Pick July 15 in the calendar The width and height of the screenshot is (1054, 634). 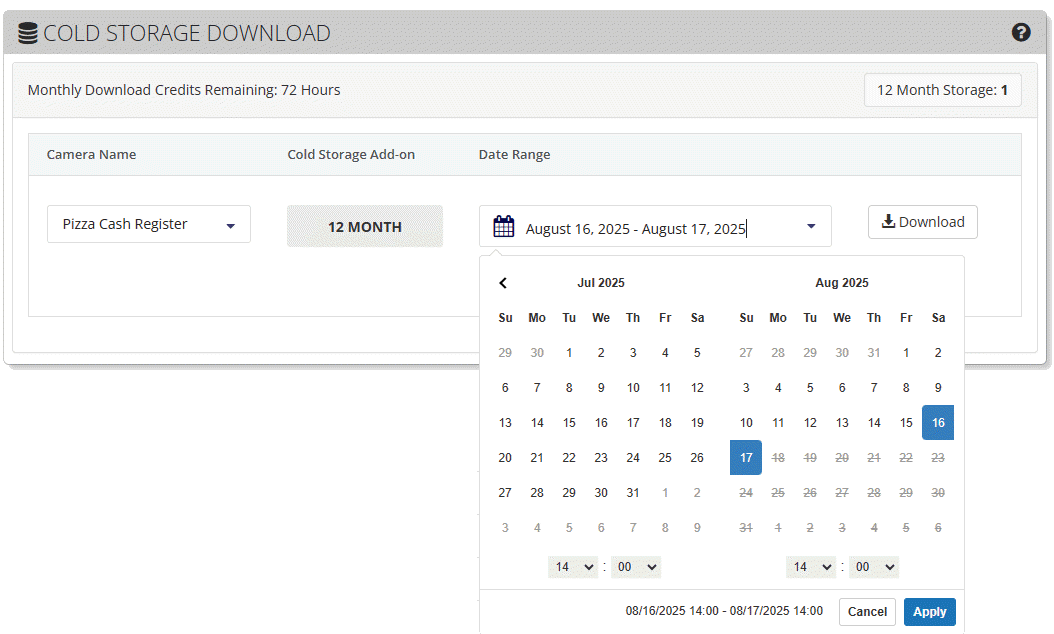point(569,422)
